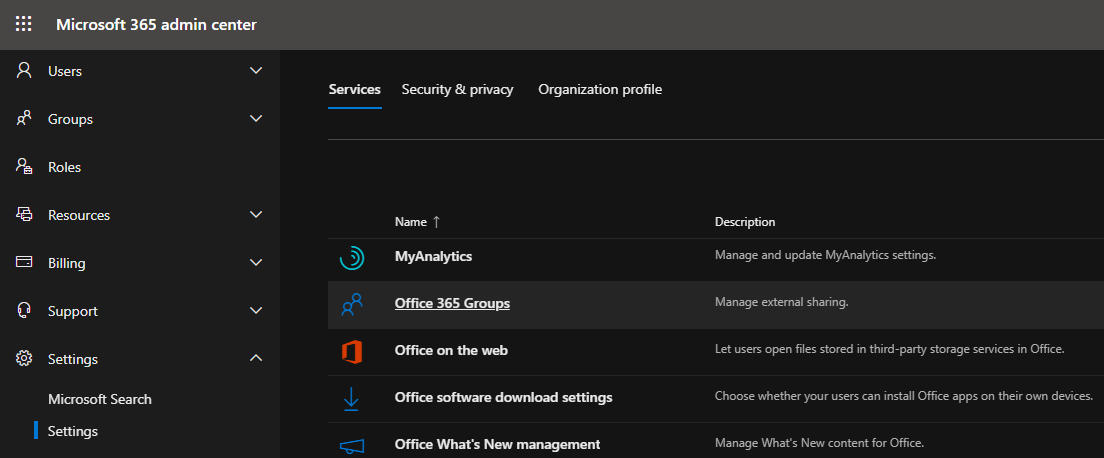Switch to the Services tab
This screenshot has height=458, width=1104.
pos(355,89)
